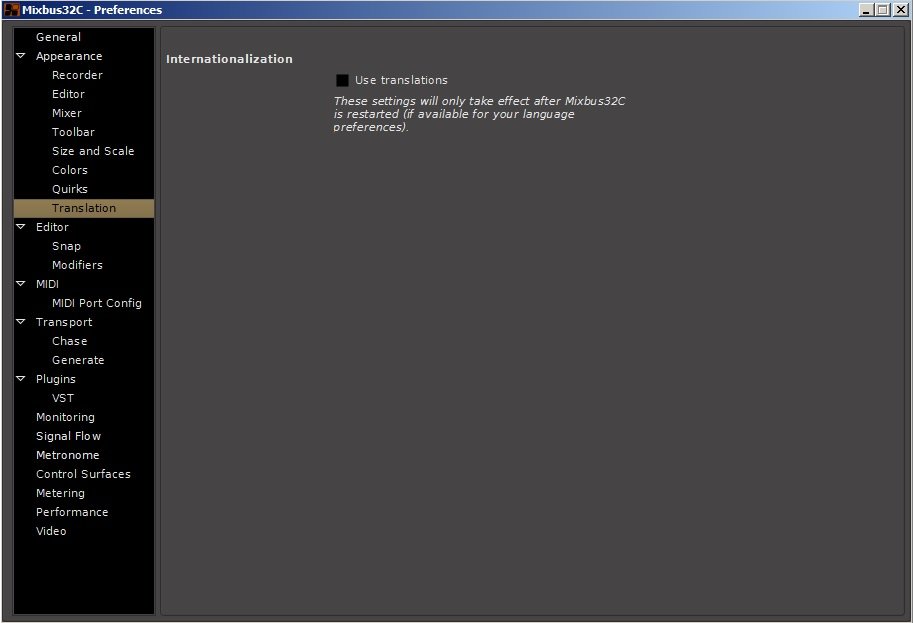Collapse the Transport section triangle
913x623 pixels.
tap(21, 321)
